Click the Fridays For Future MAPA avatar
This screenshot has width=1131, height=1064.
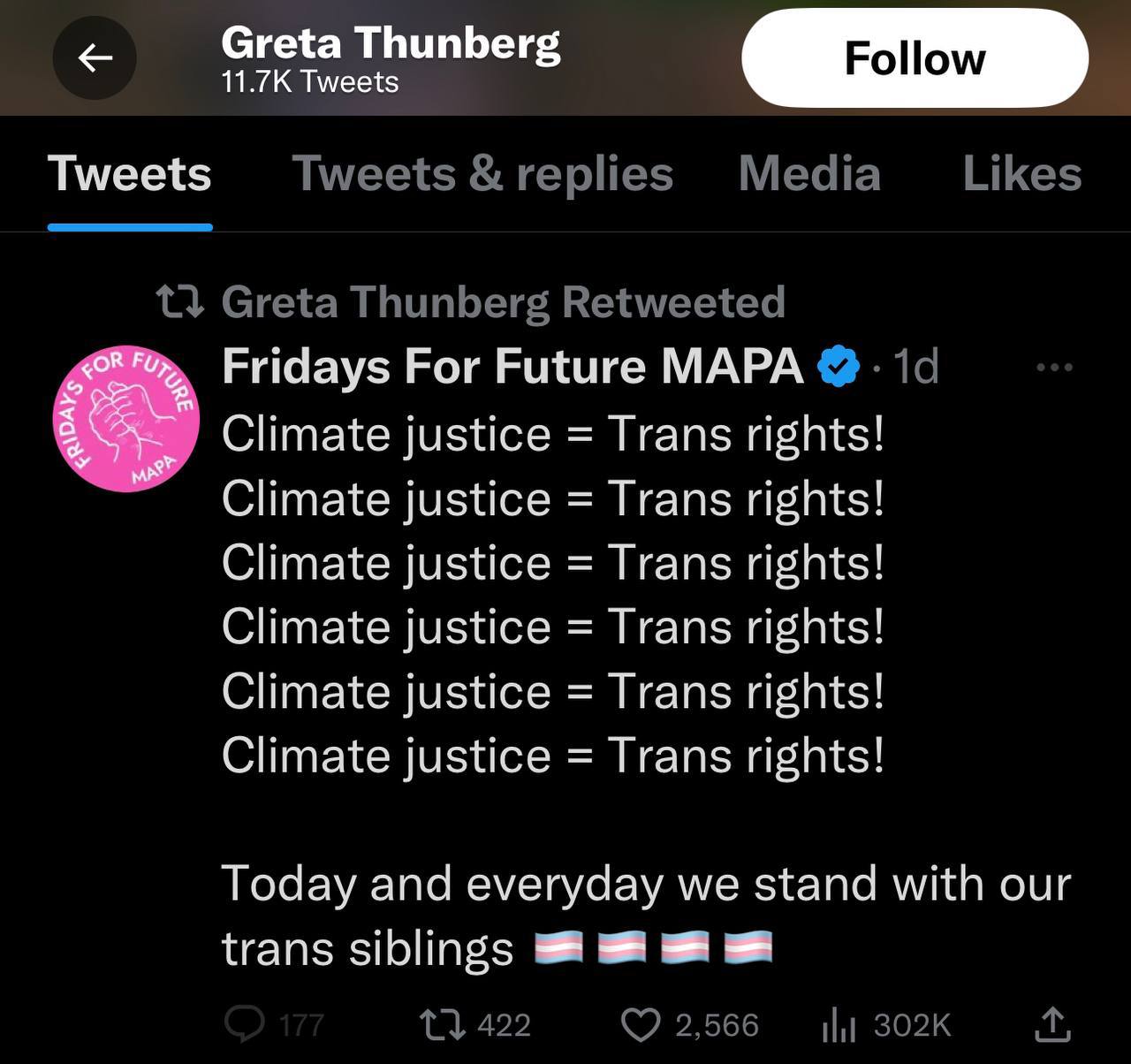[x=126, y=418]
